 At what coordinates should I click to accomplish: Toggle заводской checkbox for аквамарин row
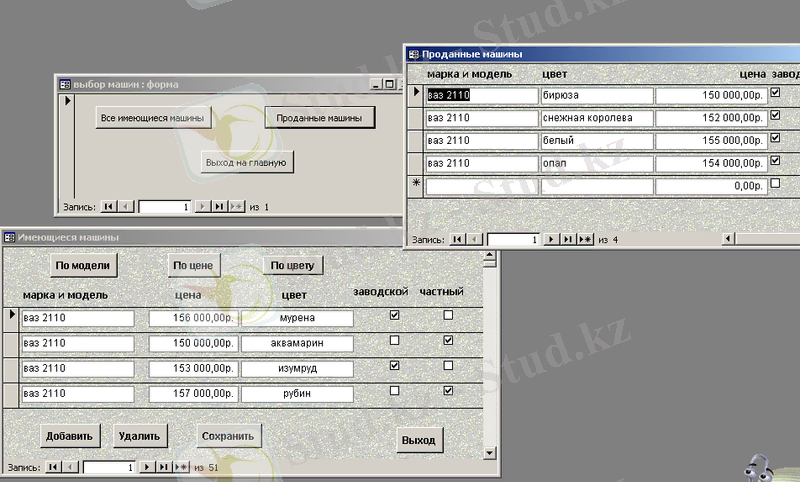[394, 340]
